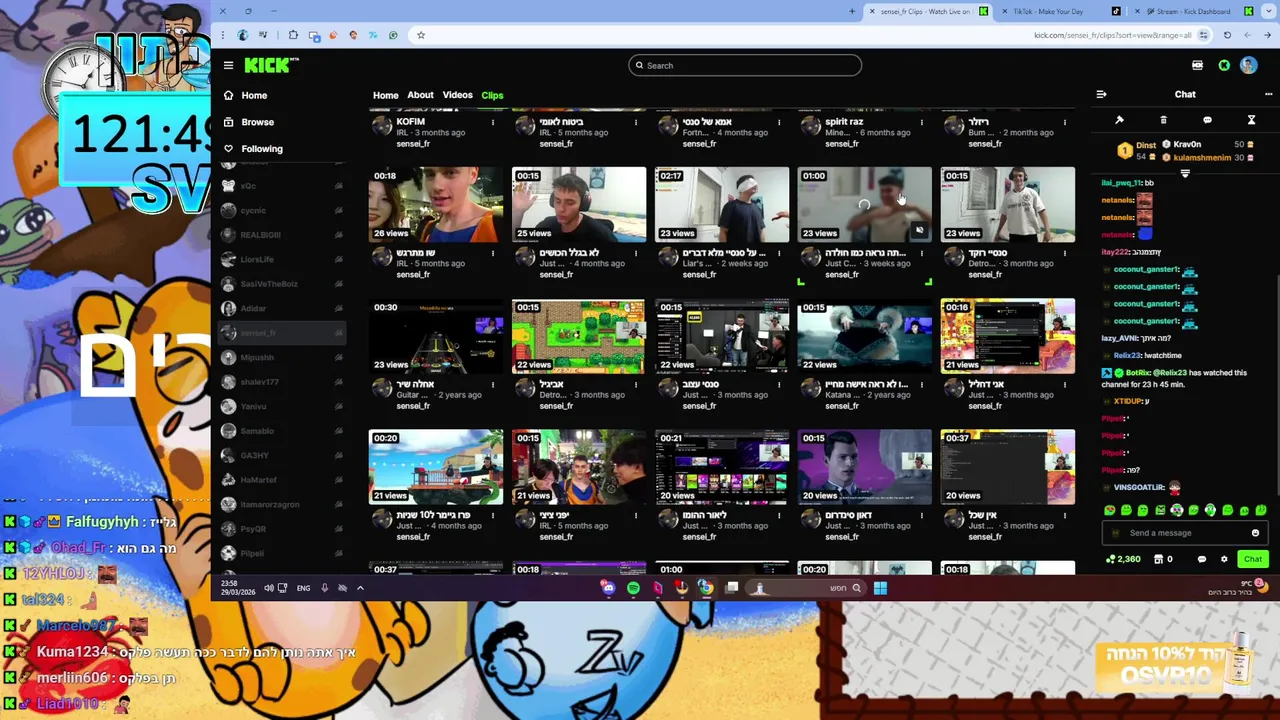
Task: Open options menu for the יפני ציצי clip
Action: point(635,515)
